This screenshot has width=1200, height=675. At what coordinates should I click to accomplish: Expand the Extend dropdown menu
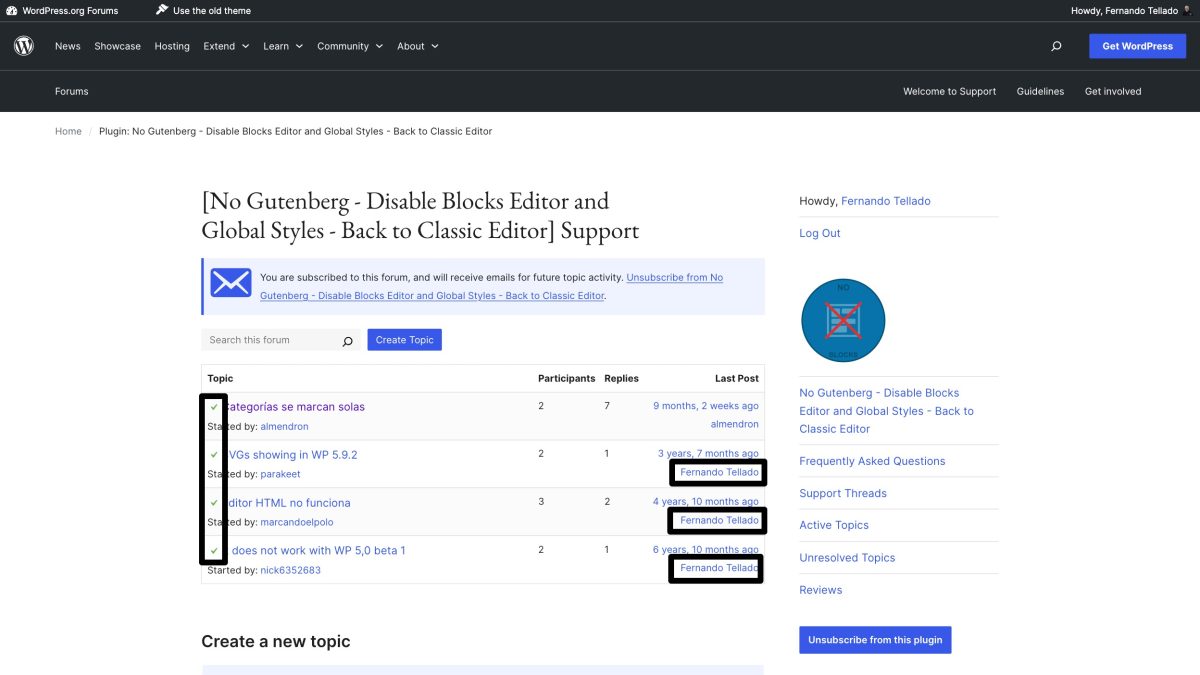(x=225, y=45)
